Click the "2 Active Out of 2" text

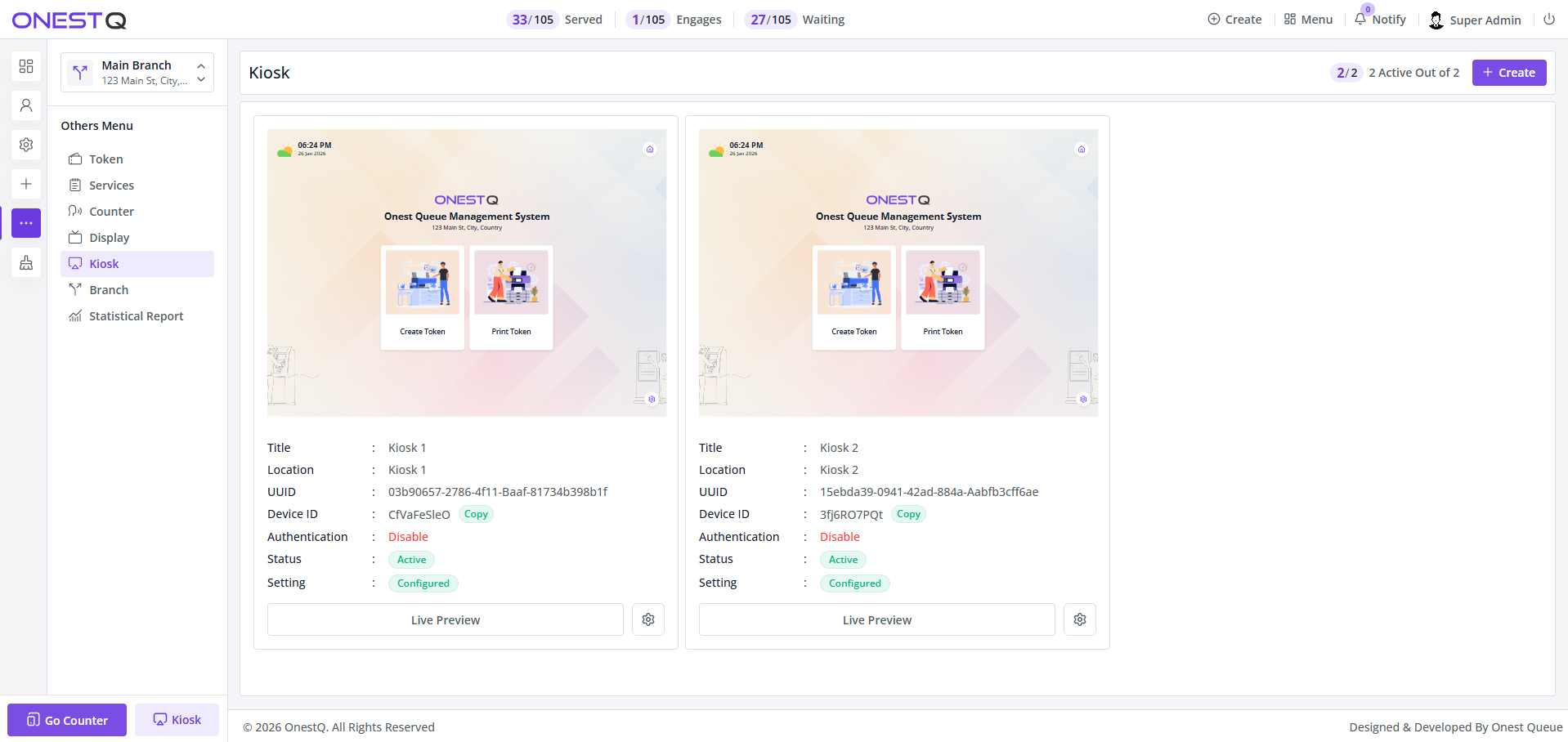click(1414, 73)
